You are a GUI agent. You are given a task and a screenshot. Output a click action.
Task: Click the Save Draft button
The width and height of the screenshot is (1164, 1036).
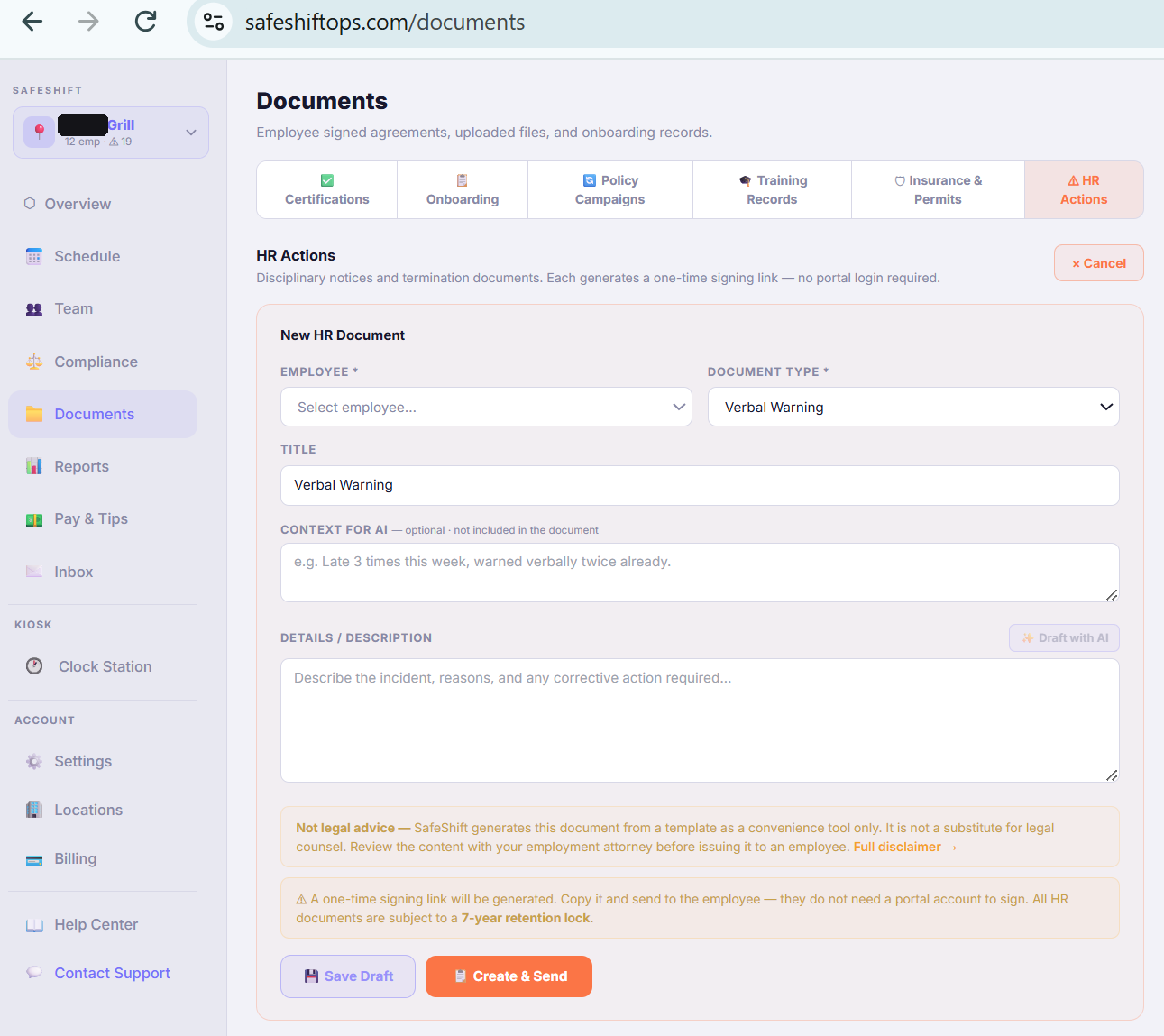[x=348, y=976]
